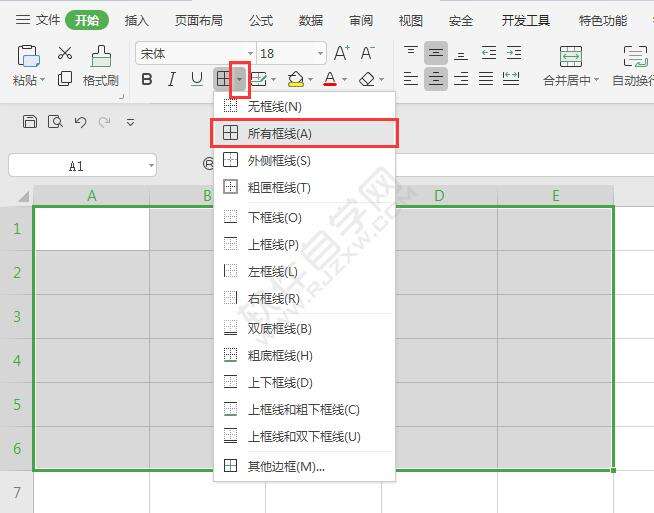The width and height of the screenshot is (654, 513).
Task: Select 下框线(O) from border menu
Action: coord(304,218)
